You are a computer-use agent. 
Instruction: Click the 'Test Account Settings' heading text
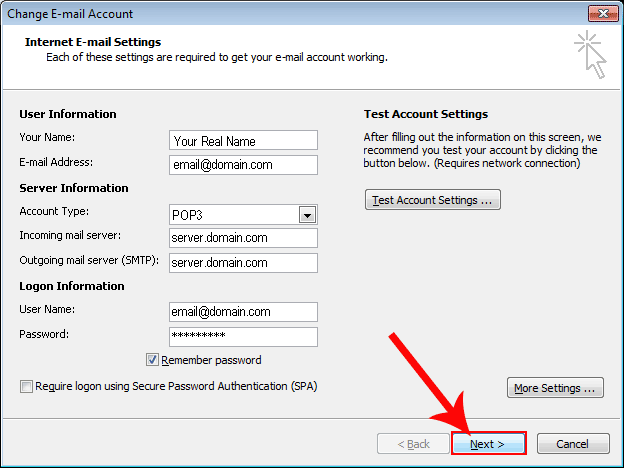click(x=426, y=114)
